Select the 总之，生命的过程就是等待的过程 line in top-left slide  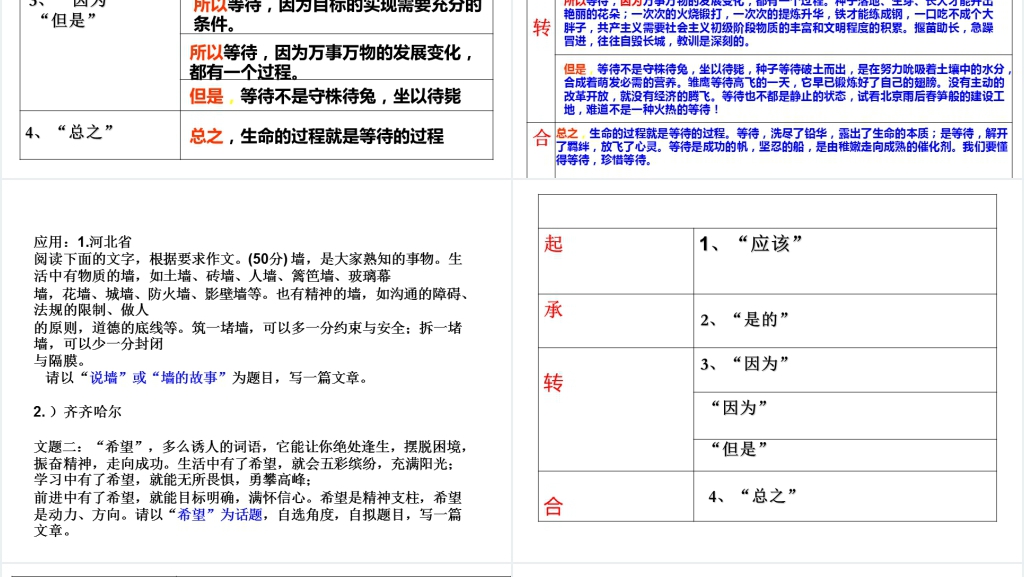[316, 136]
